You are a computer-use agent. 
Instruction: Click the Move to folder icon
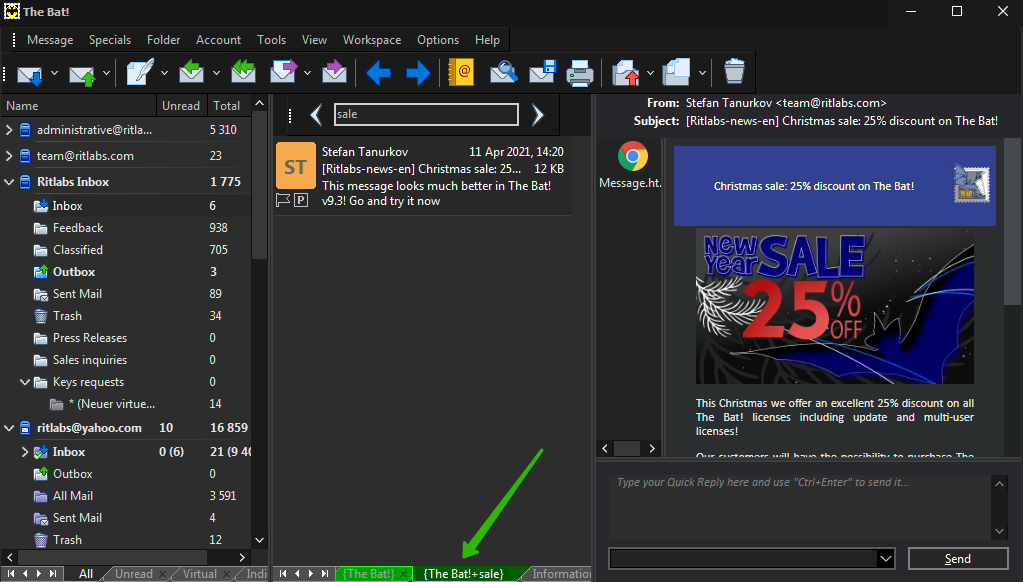click(626, 72)
